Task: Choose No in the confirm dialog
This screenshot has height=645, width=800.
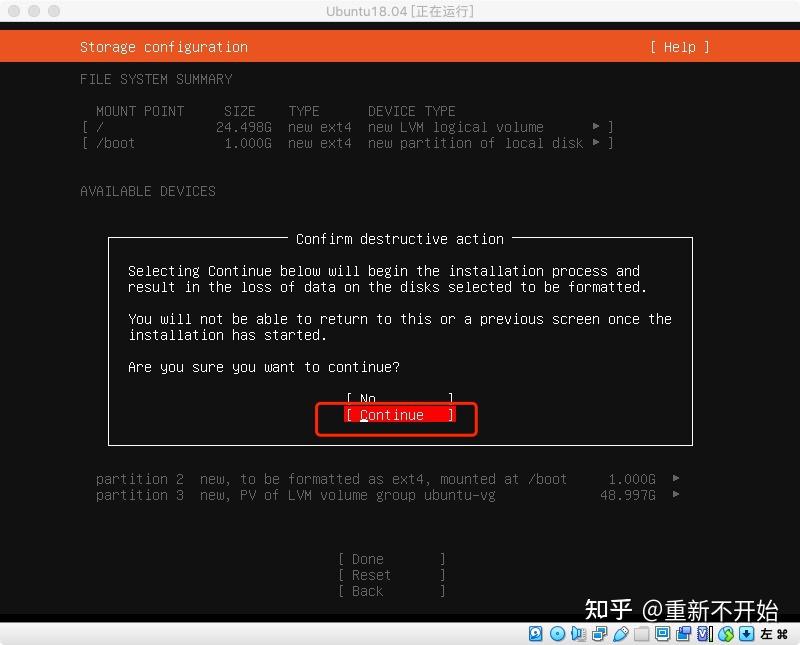Action: pos(399,398)
